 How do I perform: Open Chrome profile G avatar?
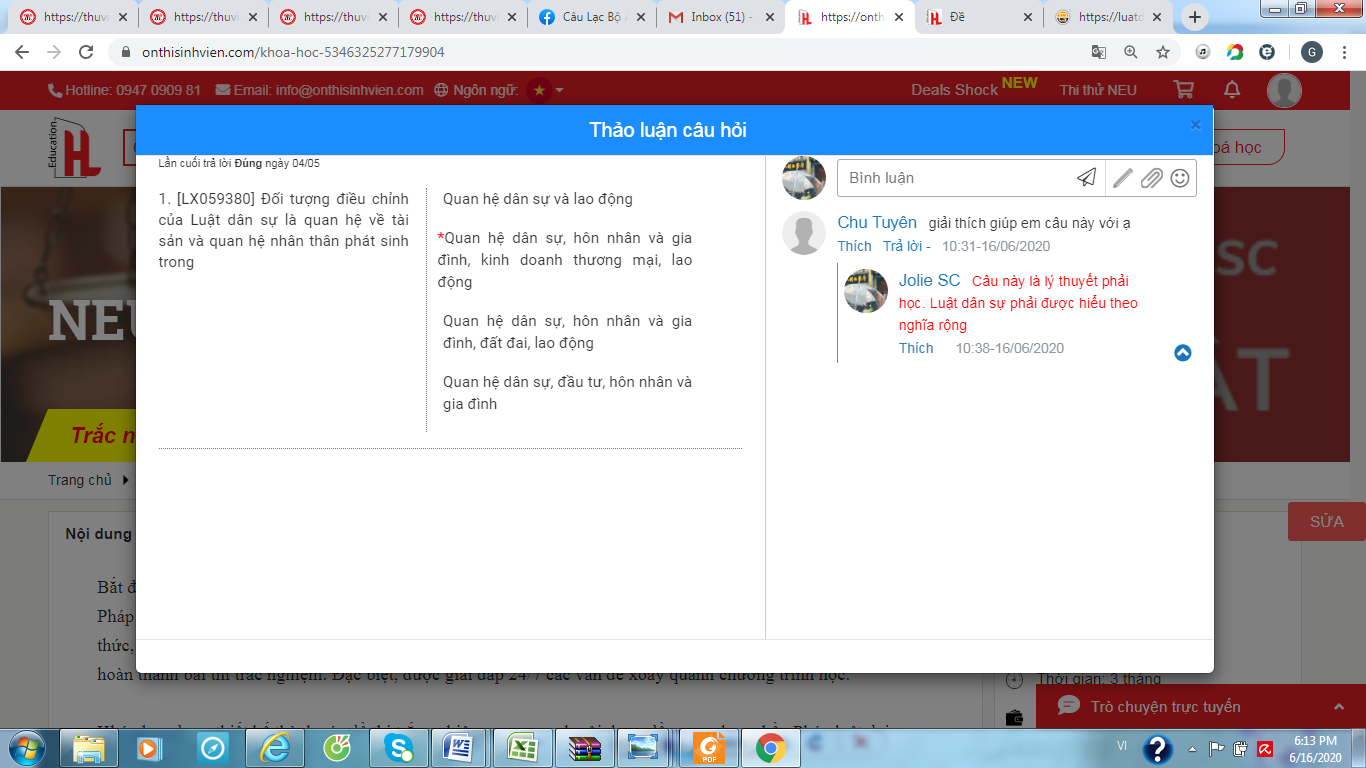click(x=1311, y=52)
